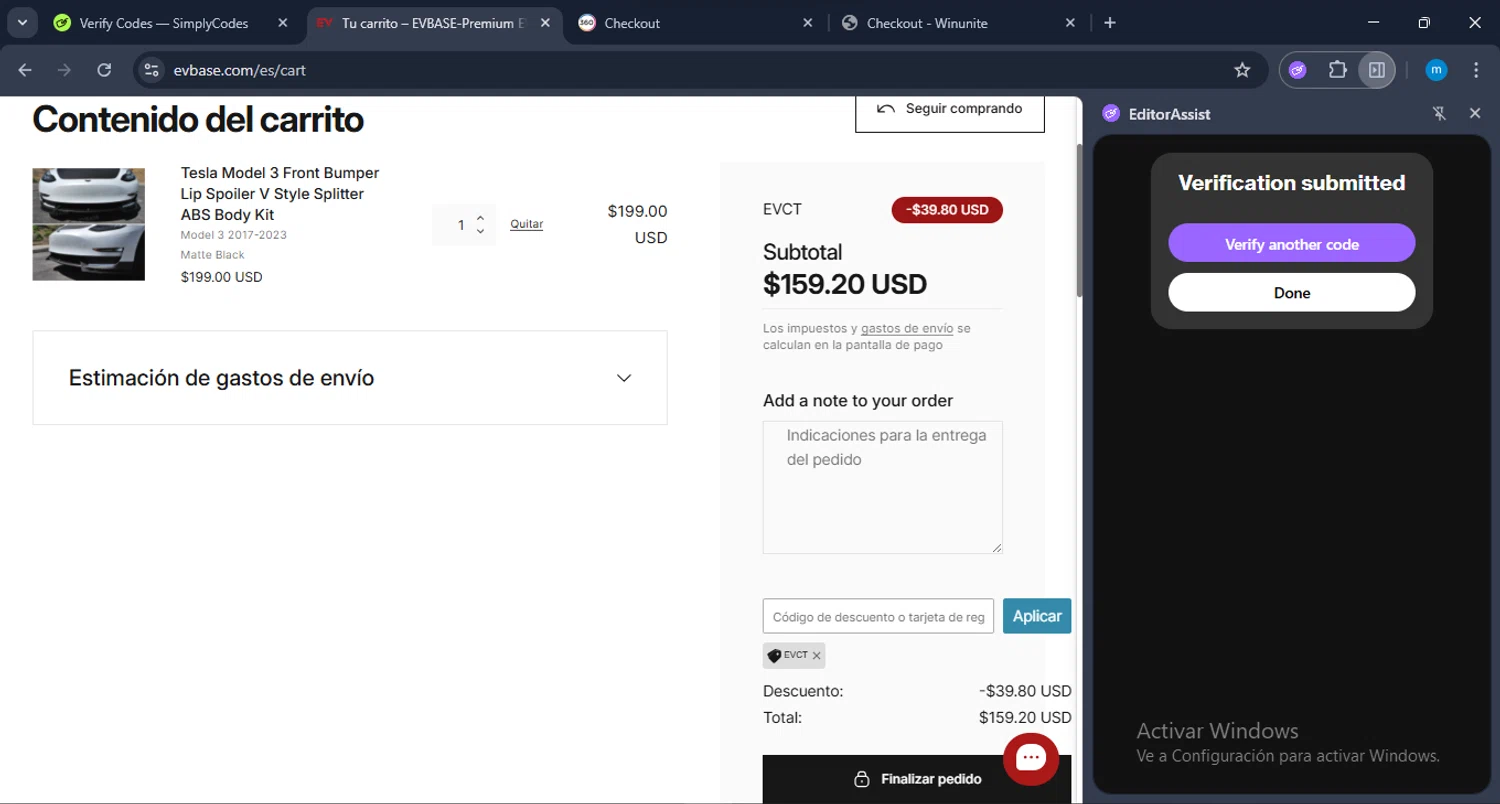Open a new browser tab

point(1110,23)
